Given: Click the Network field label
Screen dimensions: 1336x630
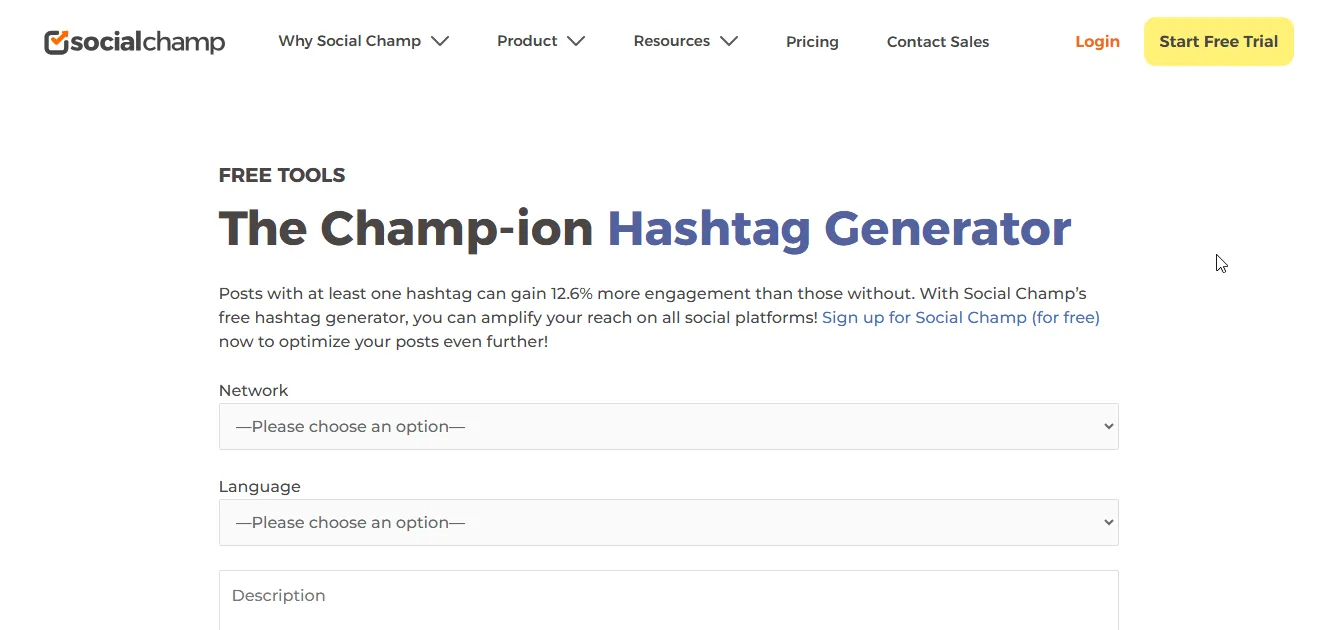Looking at the screenshot, I should click(253, 390).
